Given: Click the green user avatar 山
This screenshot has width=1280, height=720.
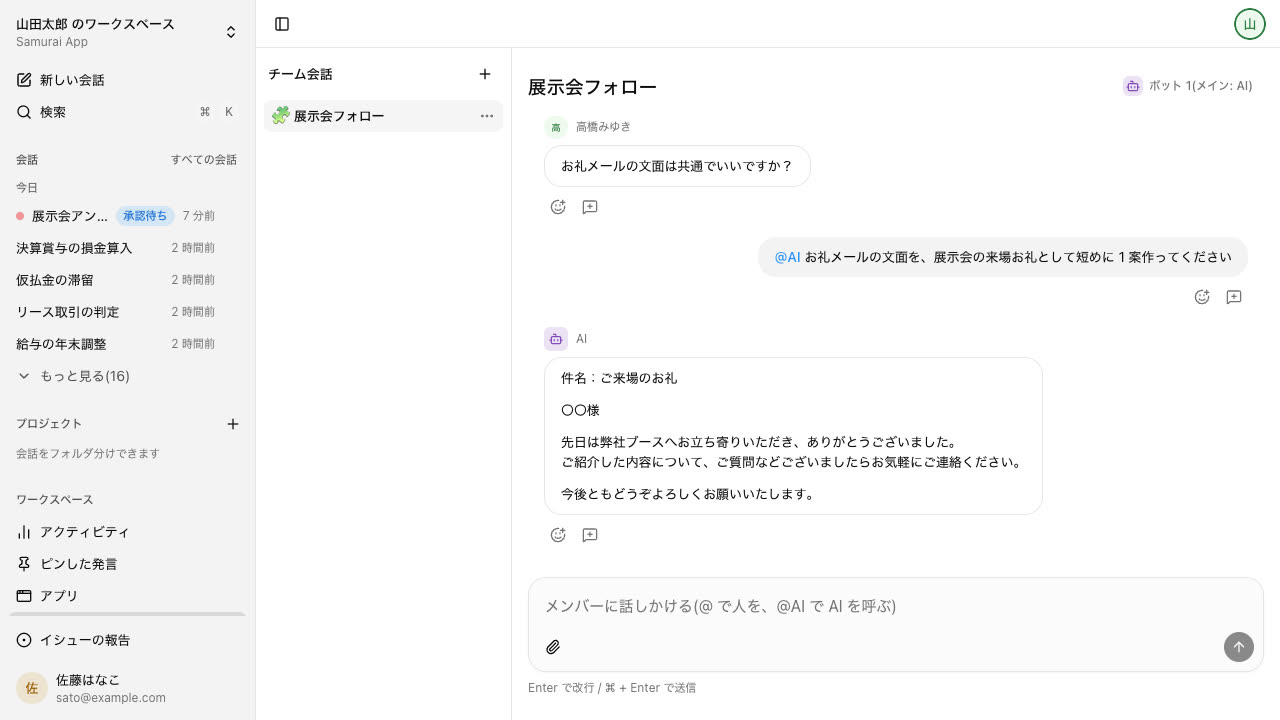Looking at the screenshot, I should tap(1249, 24).
